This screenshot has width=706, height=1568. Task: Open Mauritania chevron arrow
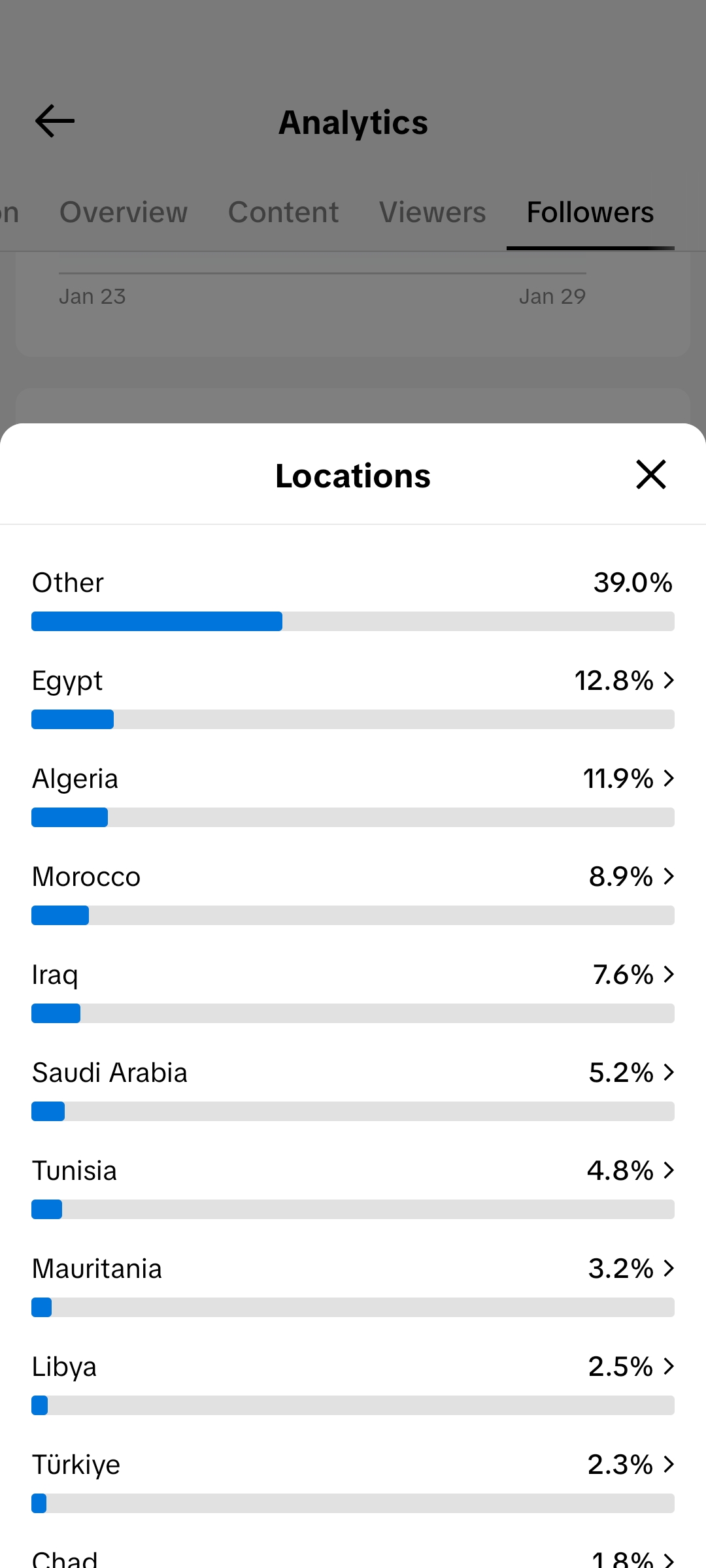669,1269
